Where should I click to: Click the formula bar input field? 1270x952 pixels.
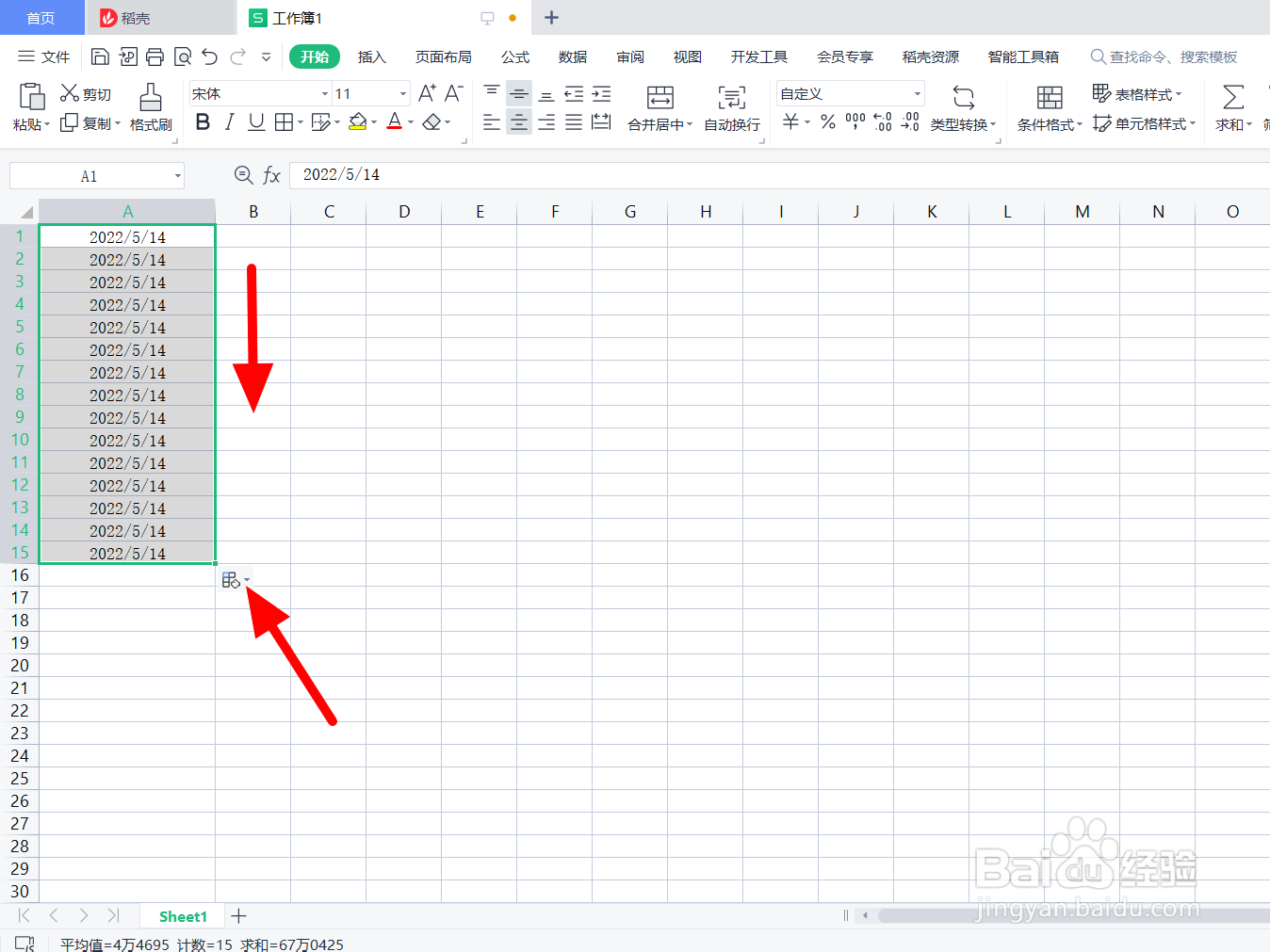780,175
